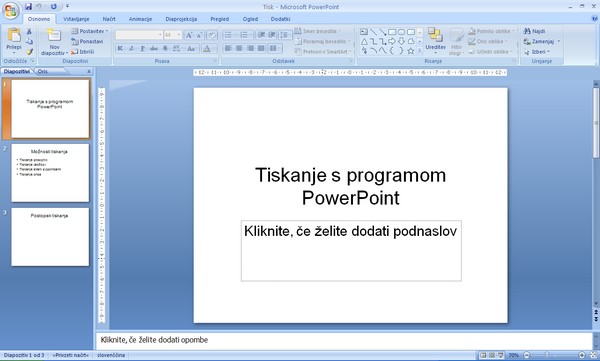Open the font size dropdown showing 44
Screen dimensions: 600x361
coord(172,35)
